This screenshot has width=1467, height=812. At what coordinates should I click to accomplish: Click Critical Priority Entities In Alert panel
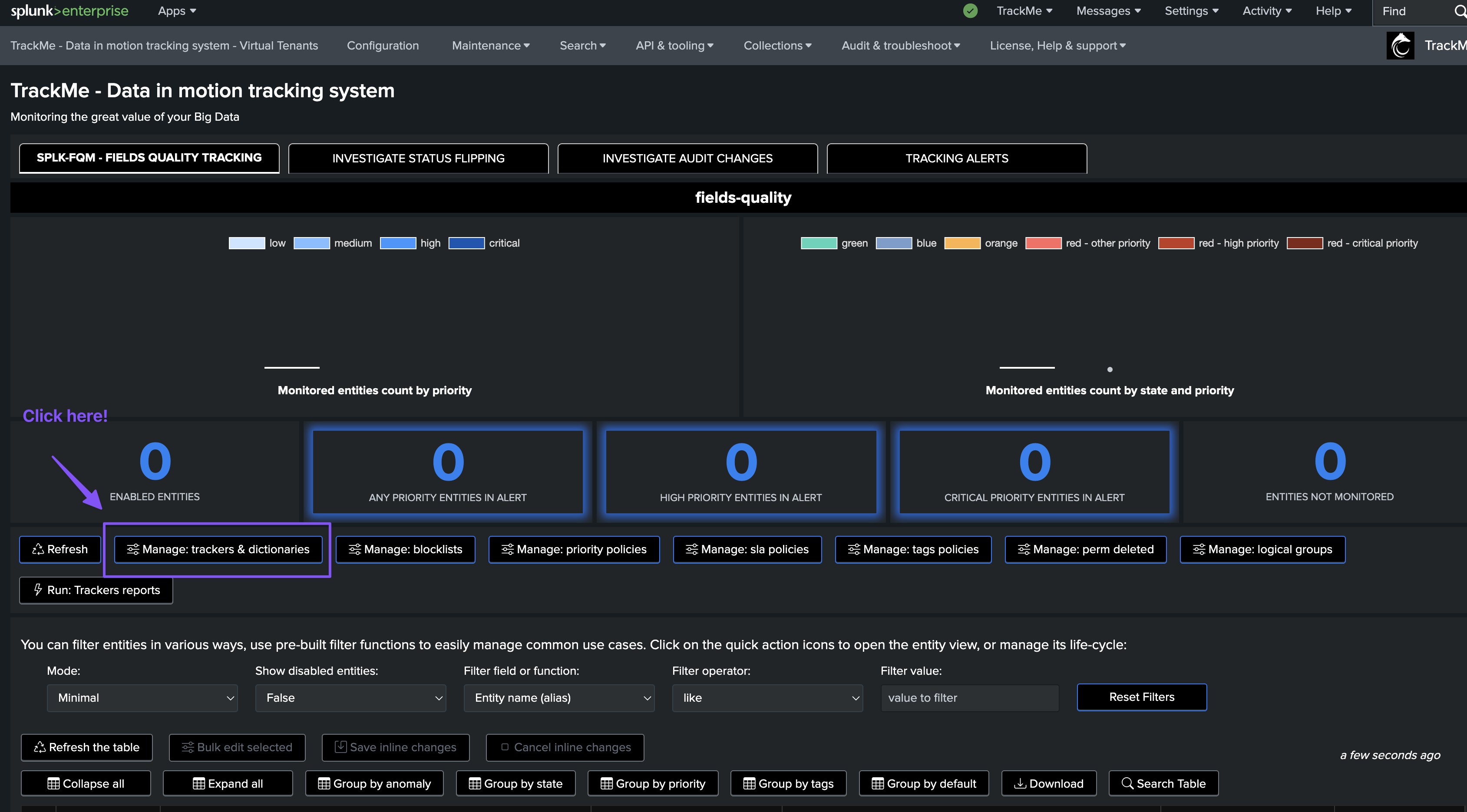tap(1034, 472)
